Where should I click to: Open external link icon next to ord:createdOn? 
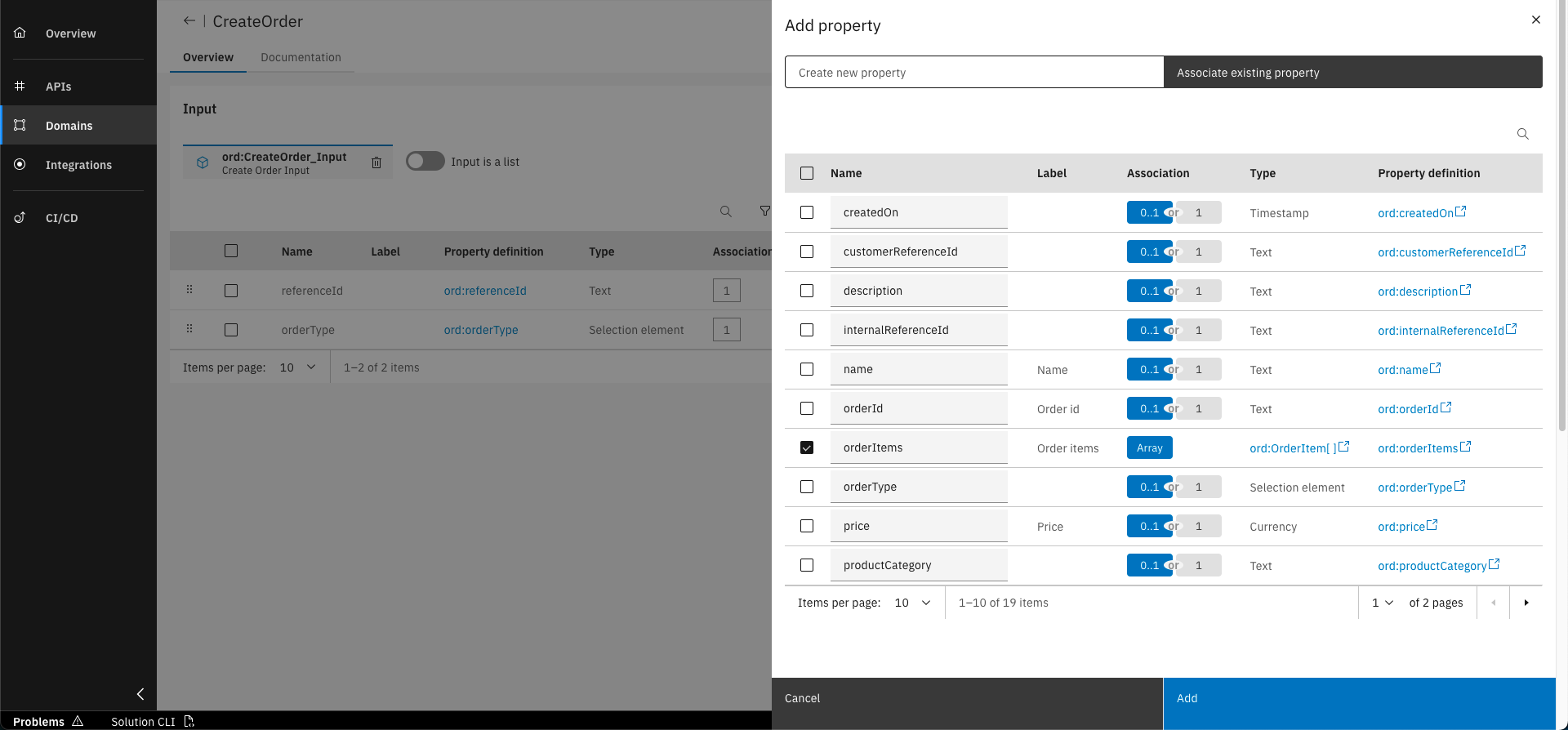1460,211
